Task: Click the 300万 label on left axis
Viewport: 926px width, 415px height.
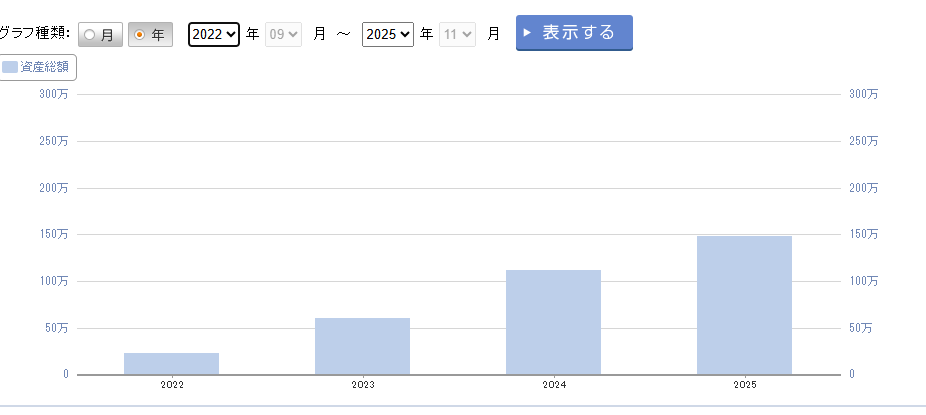Action: [x=54, y=94]
